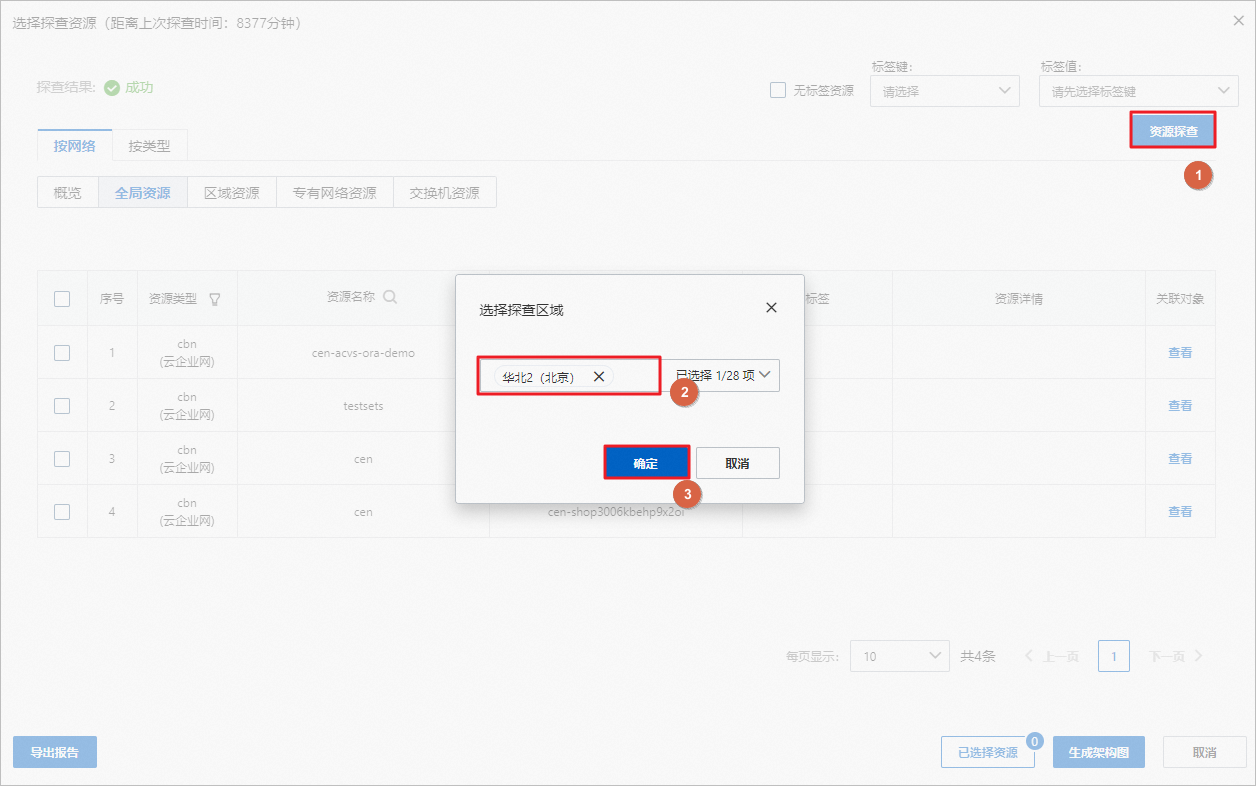
Task: Click 查看 link for testsets
Action: click(x=1180, y=405)
